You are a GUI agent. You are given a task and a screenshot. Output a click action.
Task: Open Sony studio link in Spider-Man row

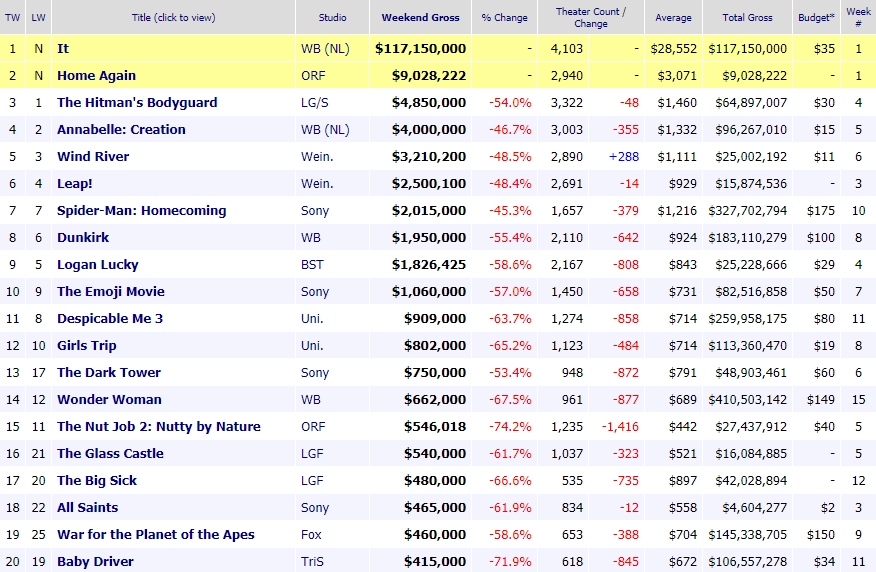315,211
